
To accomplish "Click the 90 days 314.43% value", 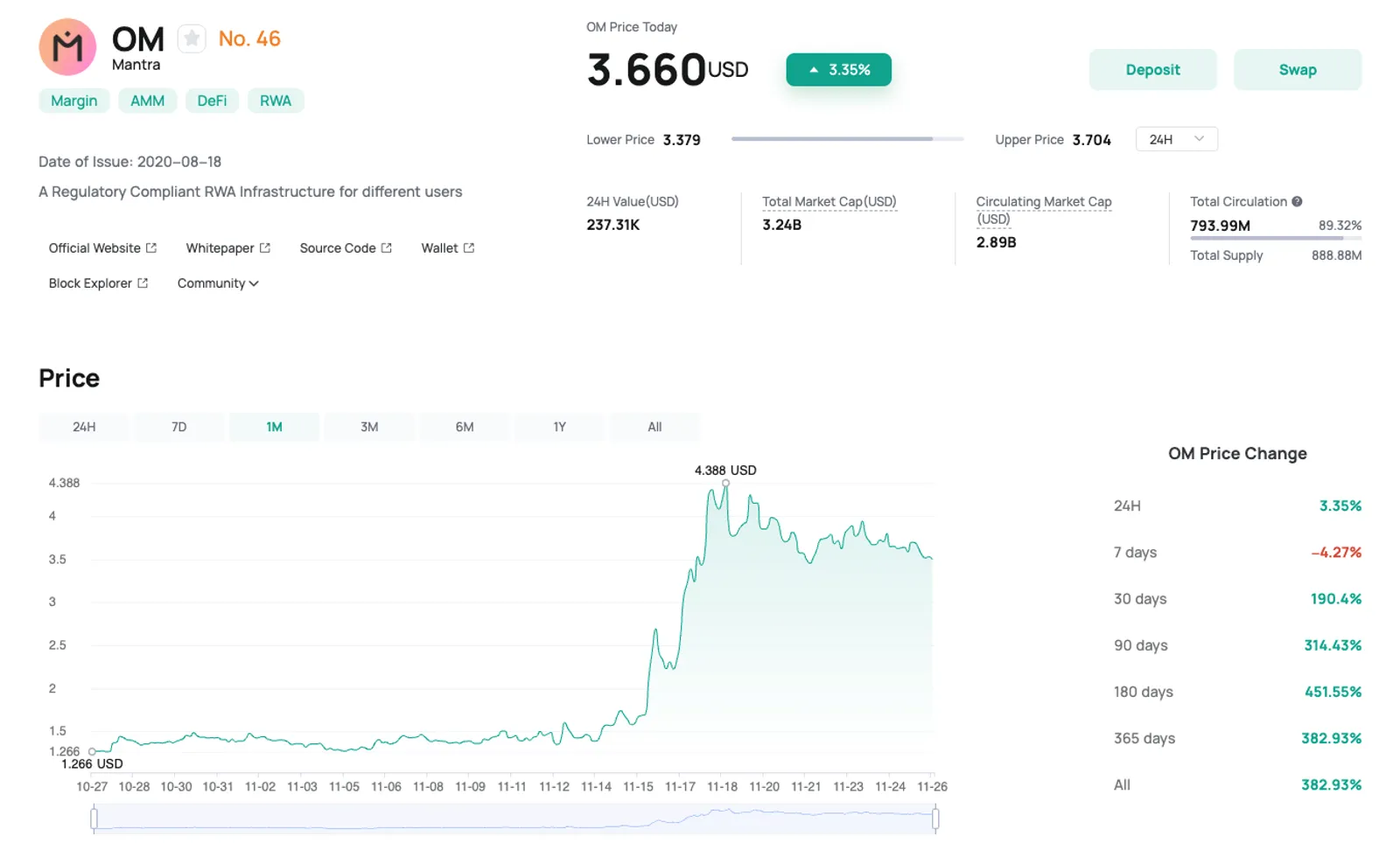I will (1333, 645).
